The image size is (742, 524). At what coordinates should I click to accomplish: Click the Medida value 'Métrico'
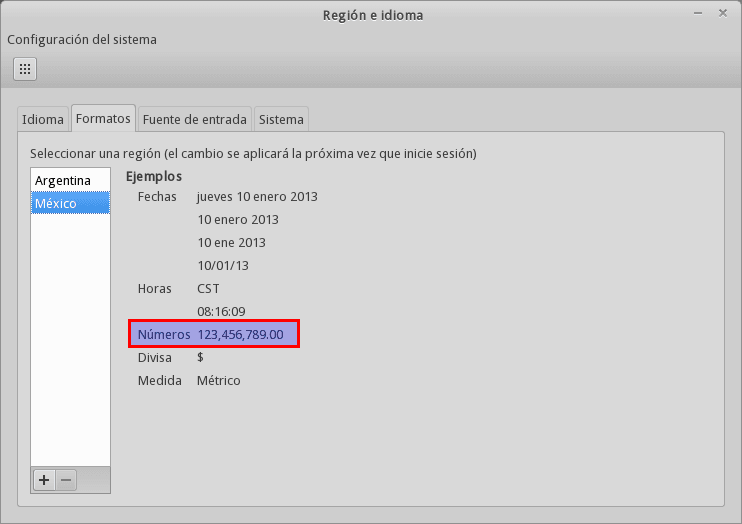[219, 381]
